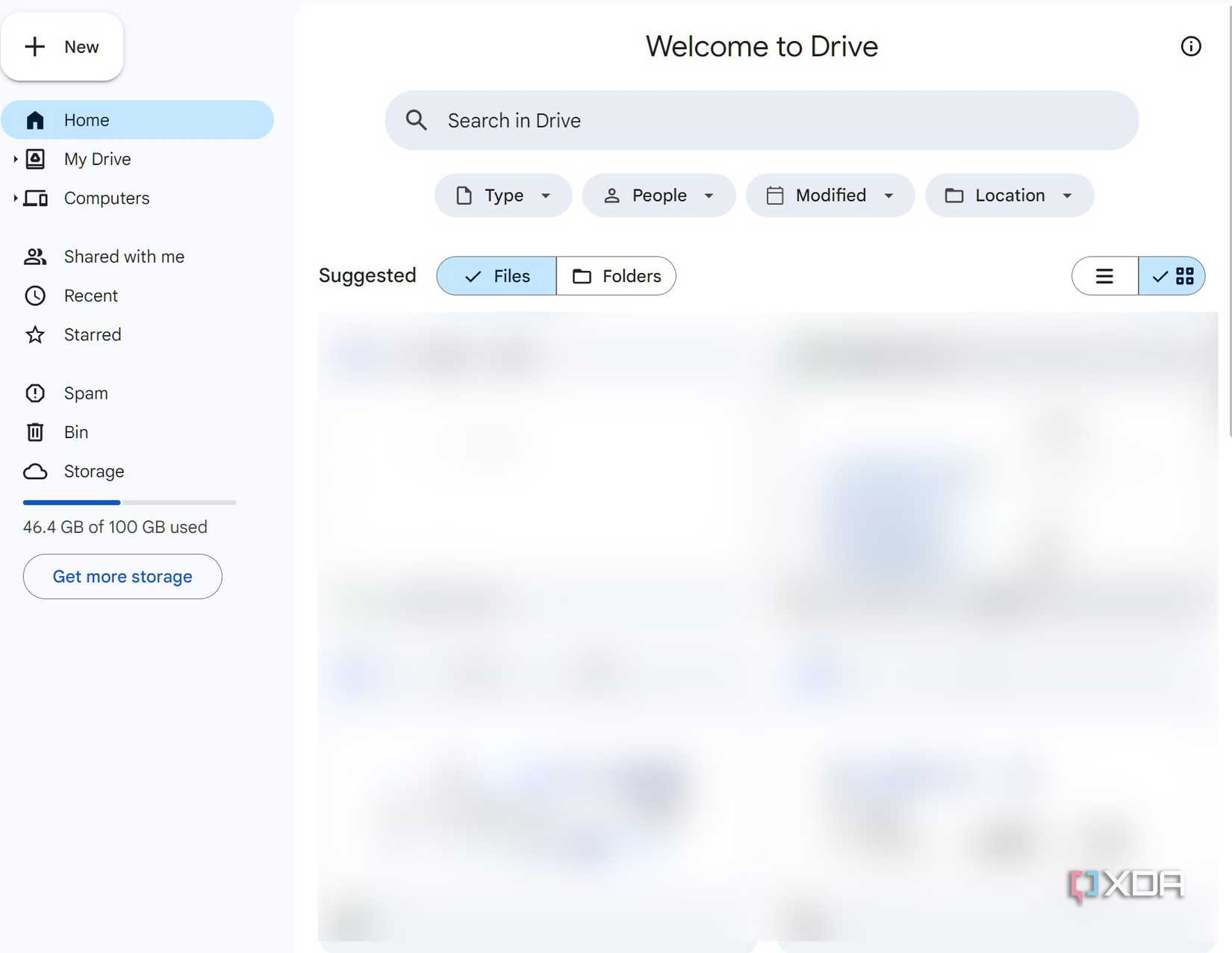
Task: Click the New button
Action: click(x=62, y=46)
